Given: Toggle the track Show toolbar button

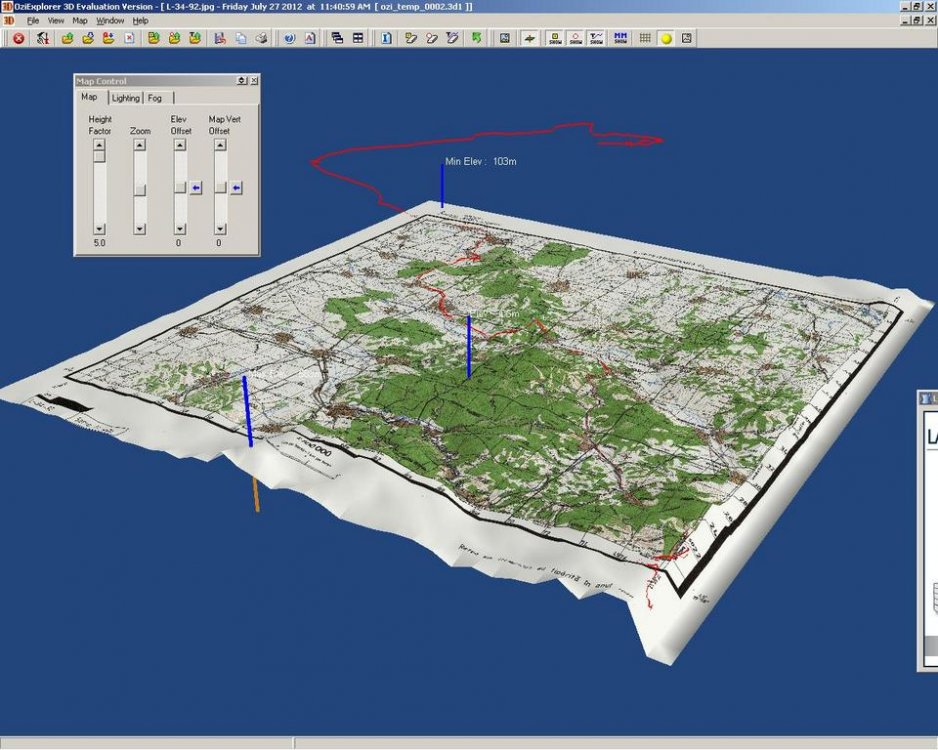Looking at the screenshot, I should click(x=597, y=38).
